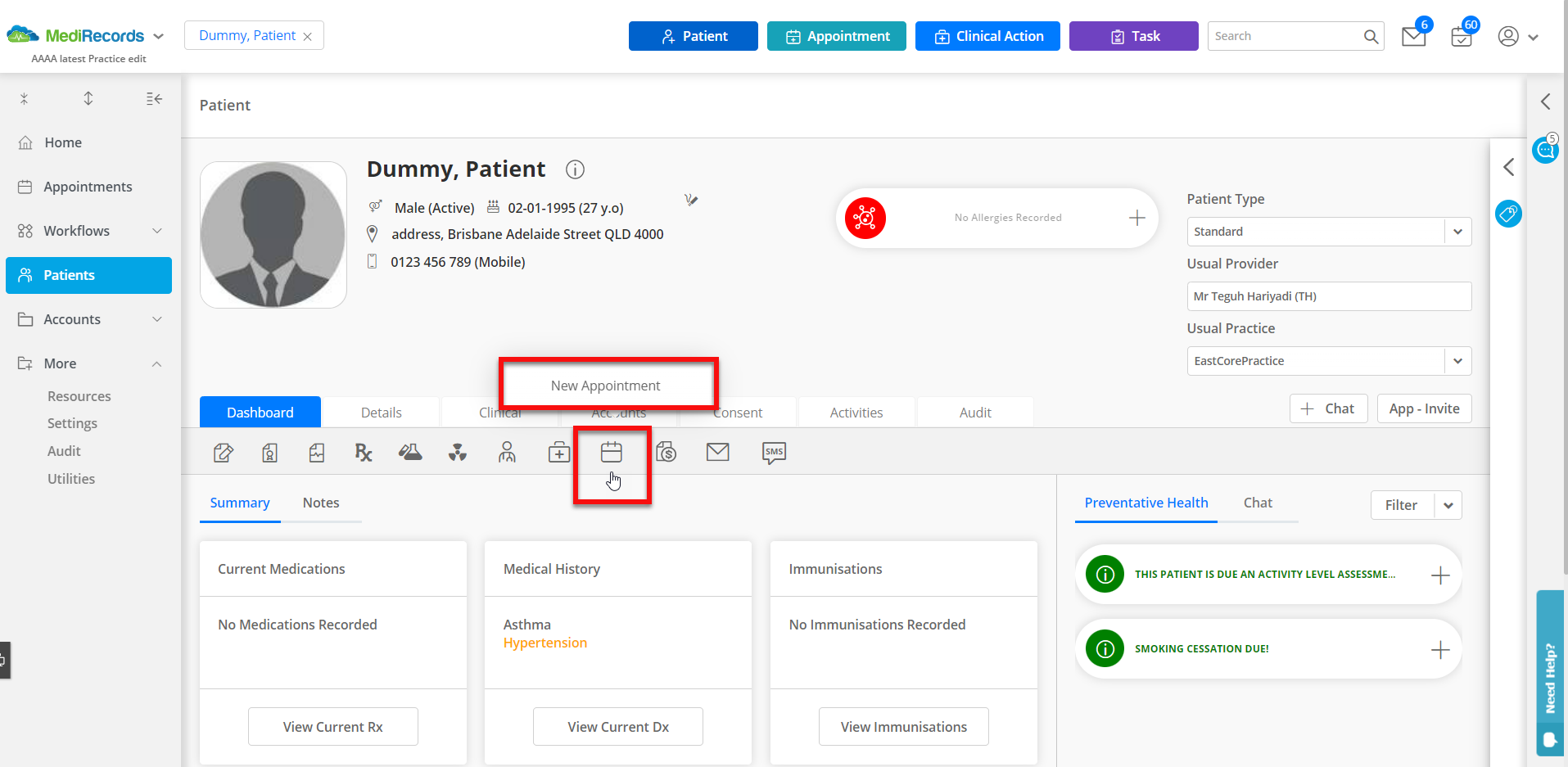Switch to the Chat tab in Preventative Health
Viewport: 1568px width, 767px height.
(x=1258, y=503)
